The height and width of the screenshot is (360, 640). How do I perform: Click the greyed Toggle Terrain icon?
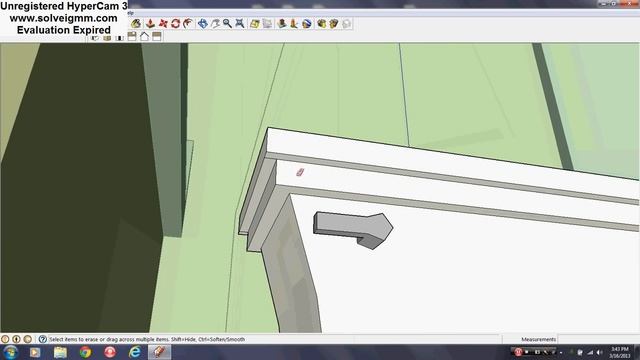click(x=267, y=24)
